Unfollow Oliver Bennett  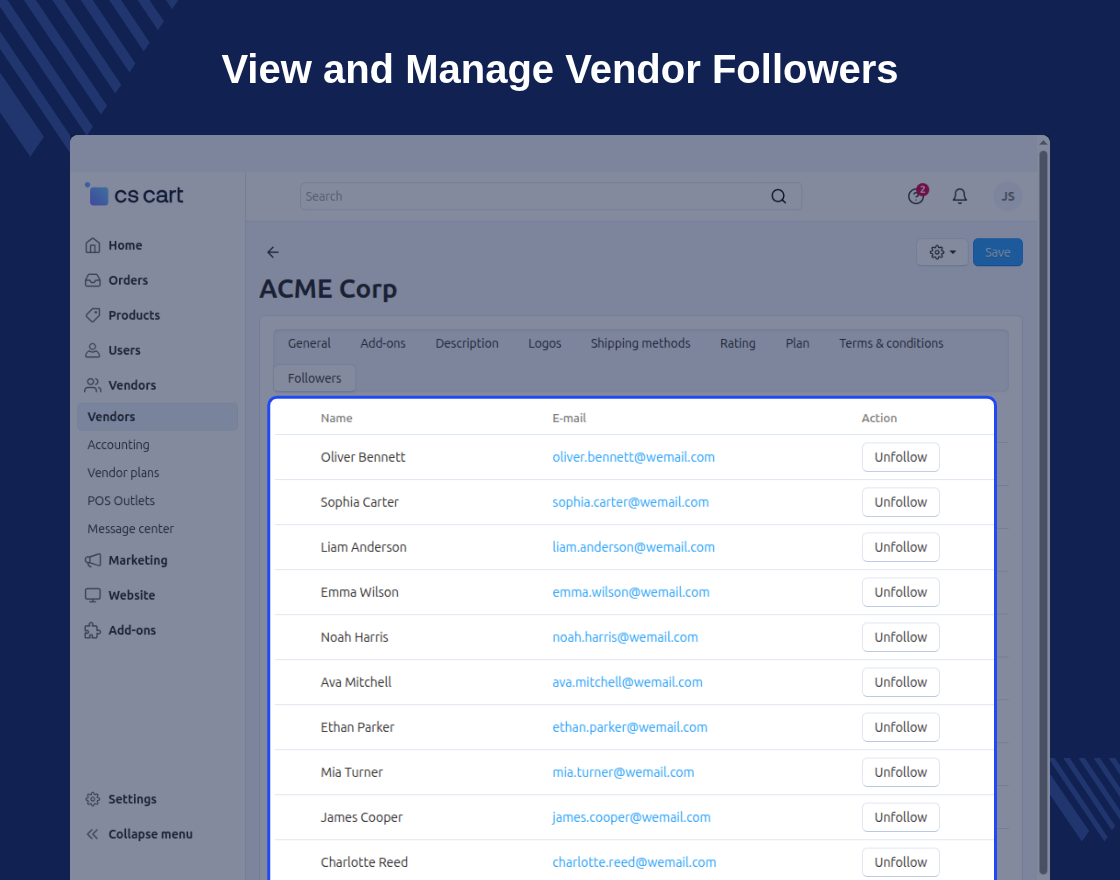(x=900, y=457)
